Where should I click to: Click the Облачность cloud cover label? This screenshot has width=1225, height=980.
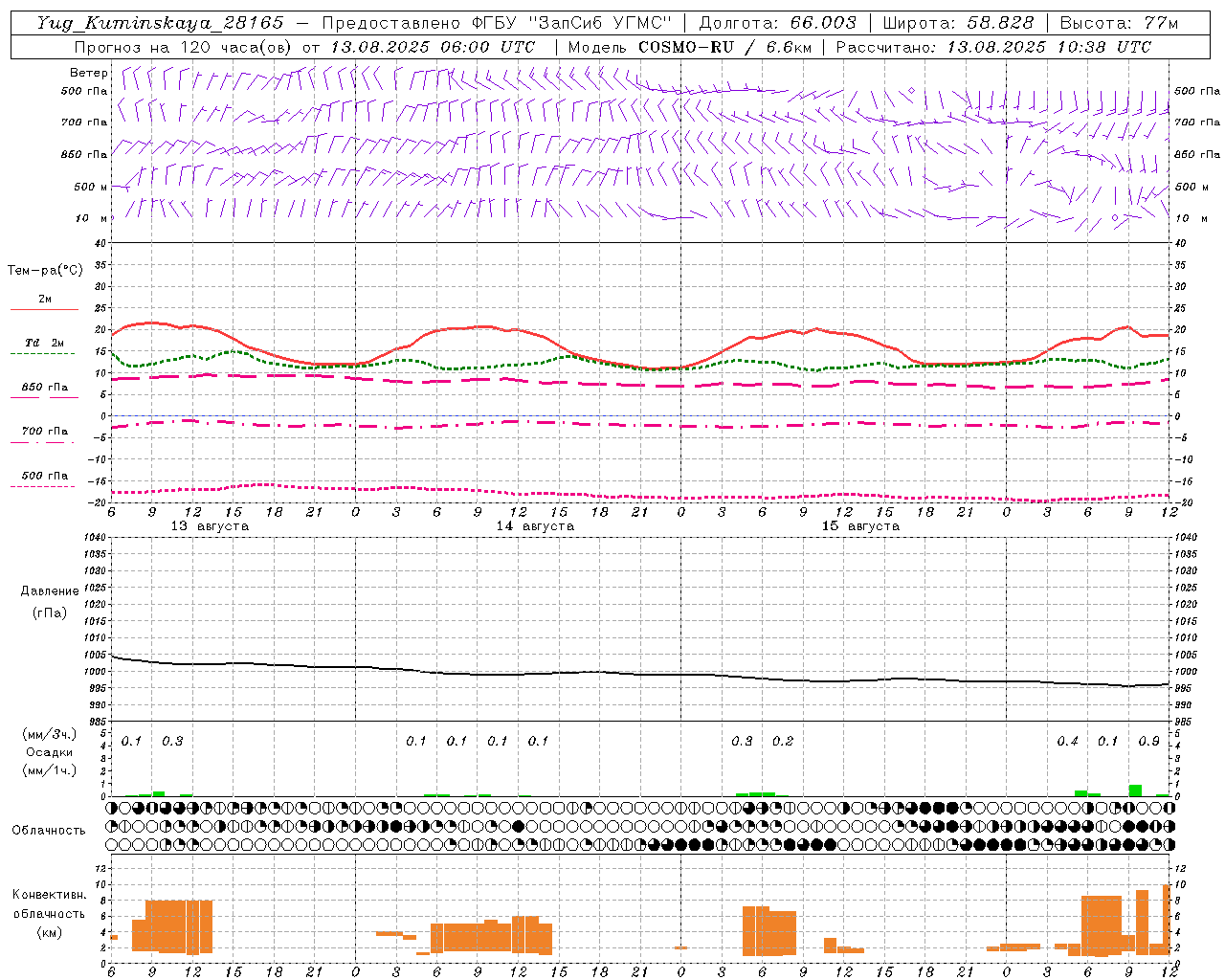click(49, 831)
